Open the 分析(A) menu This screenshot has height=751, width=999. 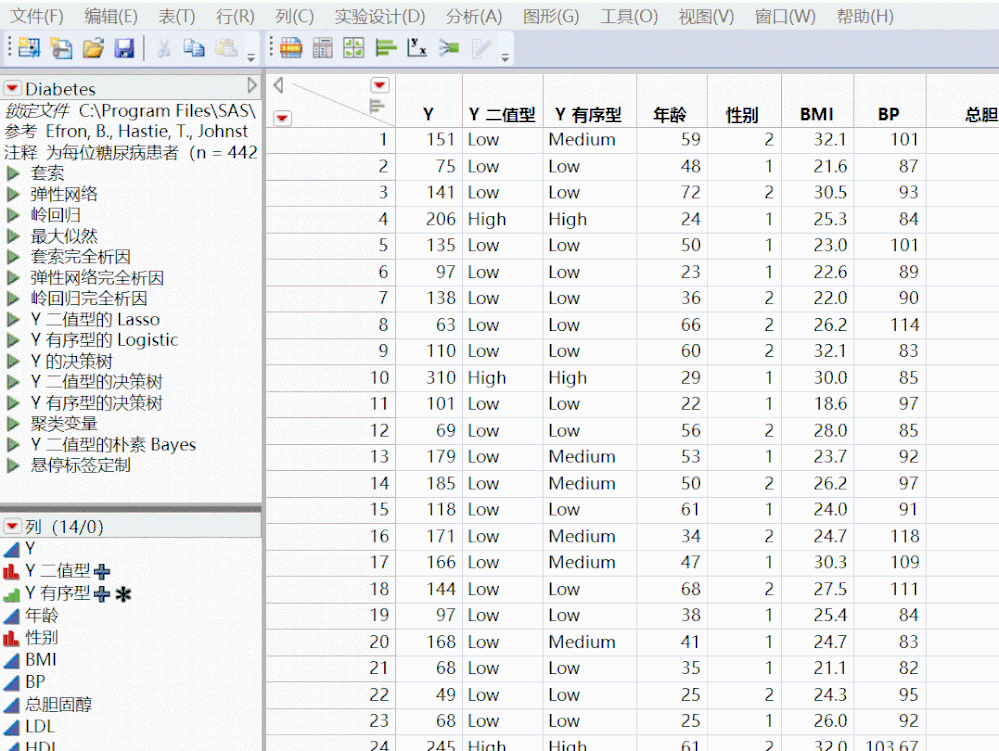click(474, 17)
